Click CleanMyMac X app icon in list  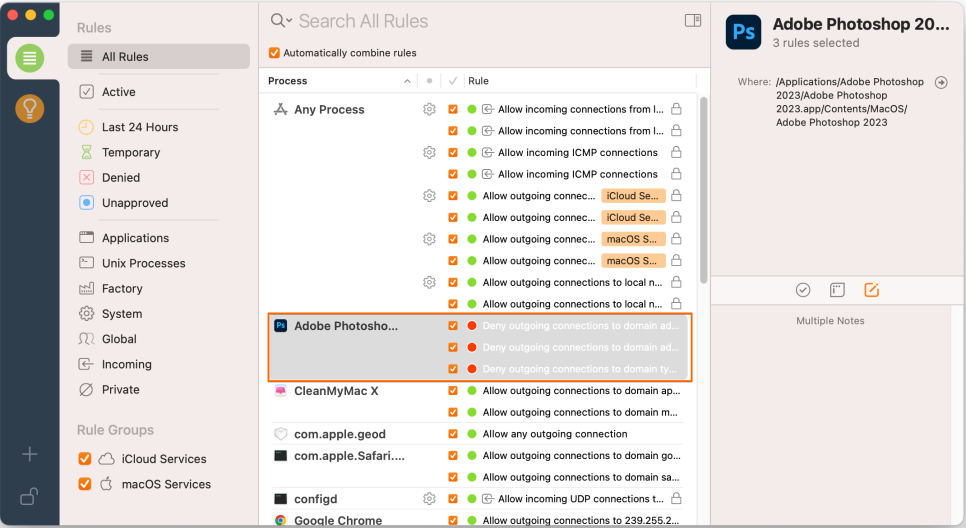[280, 391]
